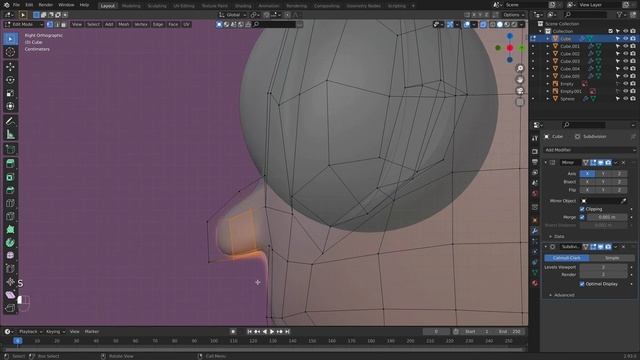Toggle Mirror Flip Z button
This screenshot has width=640, height=360.
click(x=619, y=190)
